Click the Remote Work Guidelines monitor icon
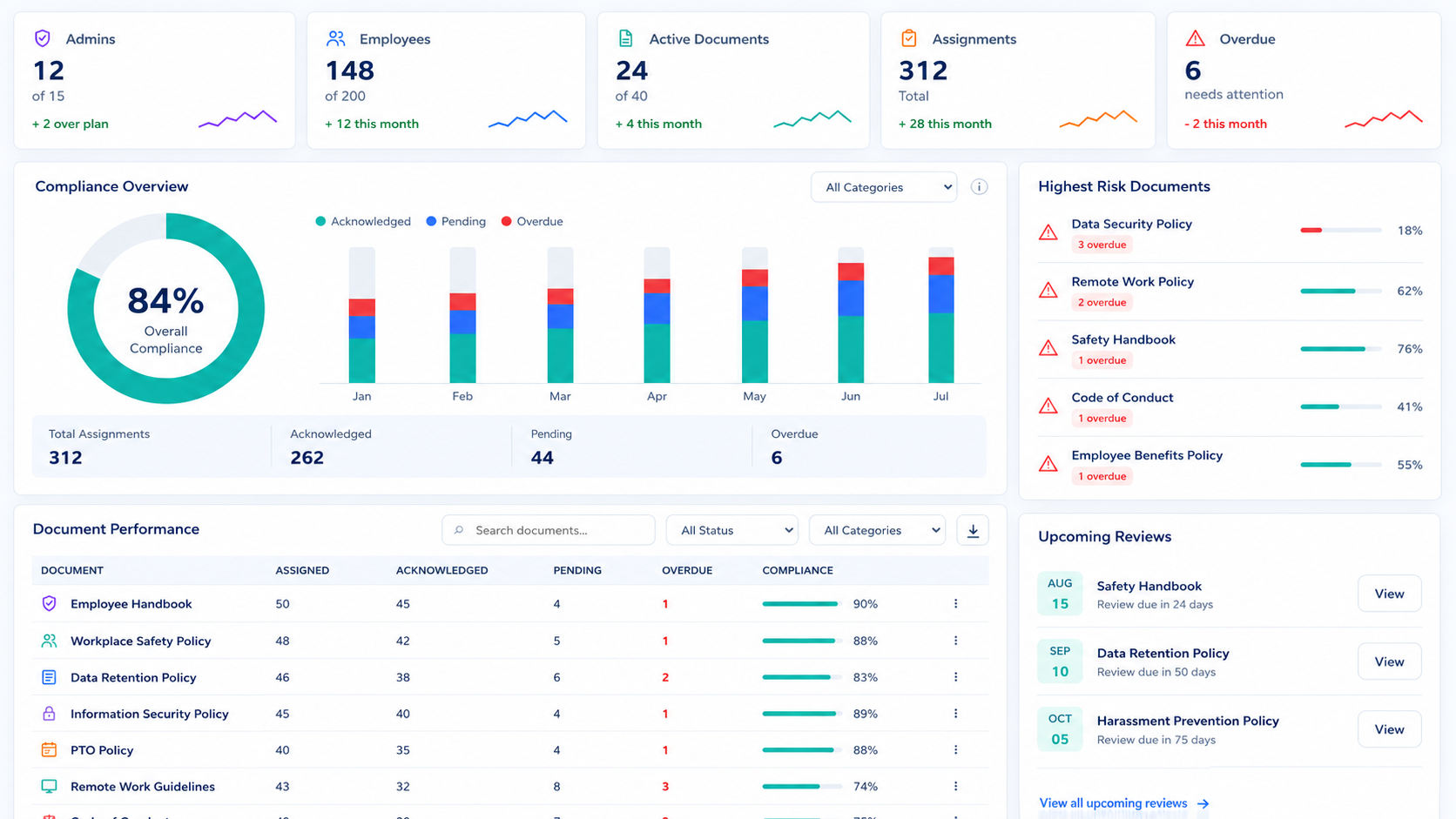 [49, 786]
